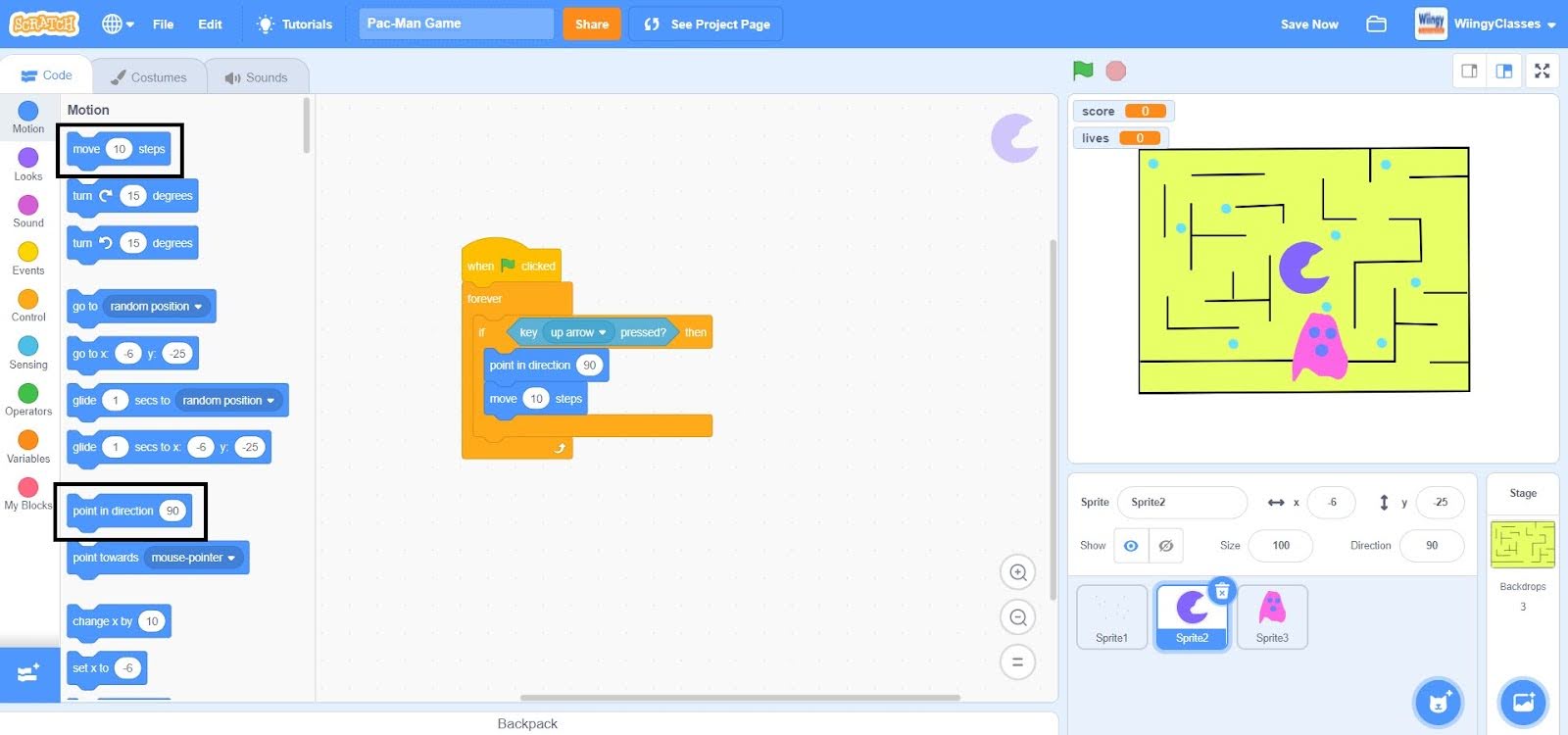1568x735 pixels.
Task: Enter full screen stage mode
Action: click(x=1543, y=71)
